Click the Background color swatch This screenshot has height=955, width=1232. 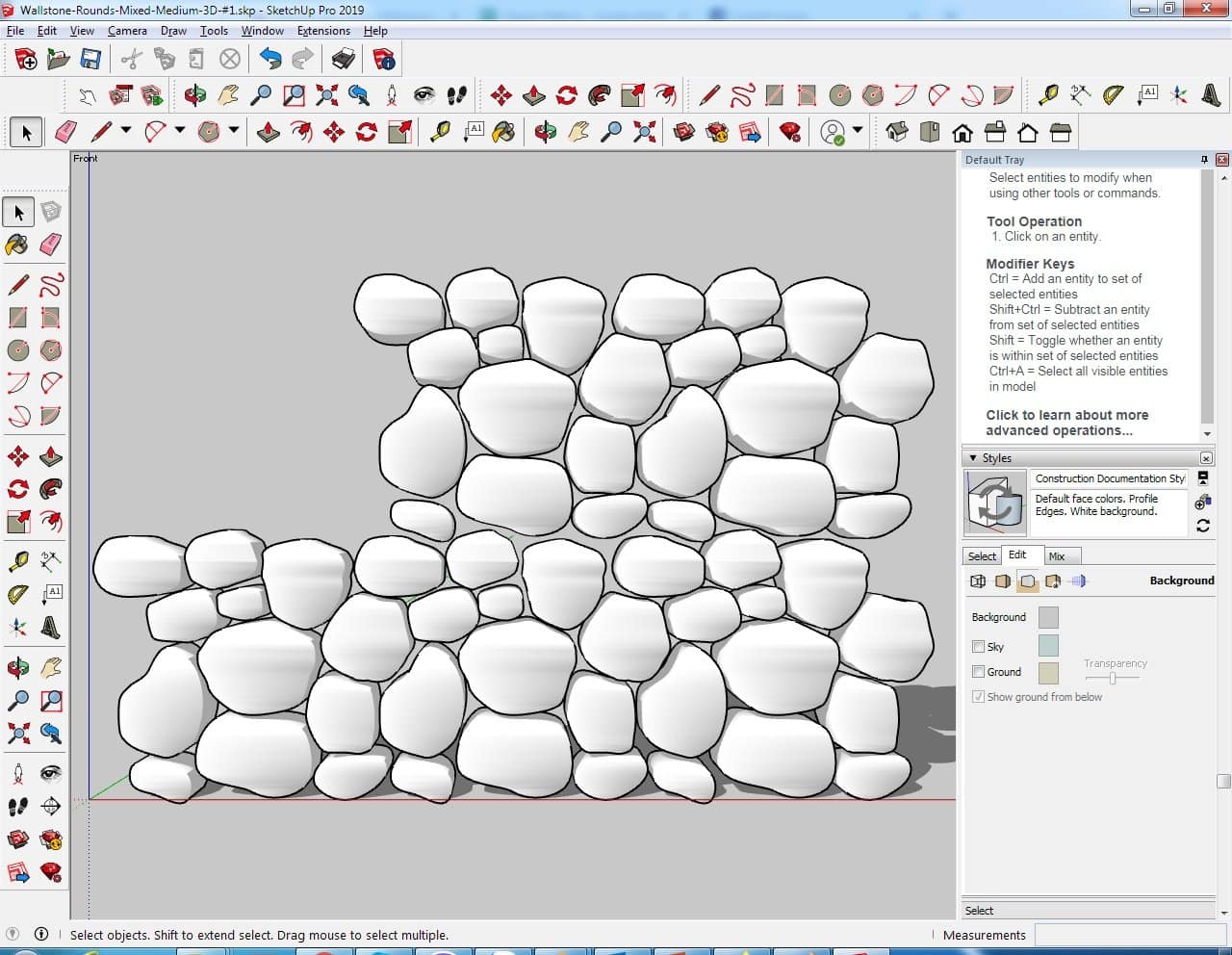(x=1048, y=617)
